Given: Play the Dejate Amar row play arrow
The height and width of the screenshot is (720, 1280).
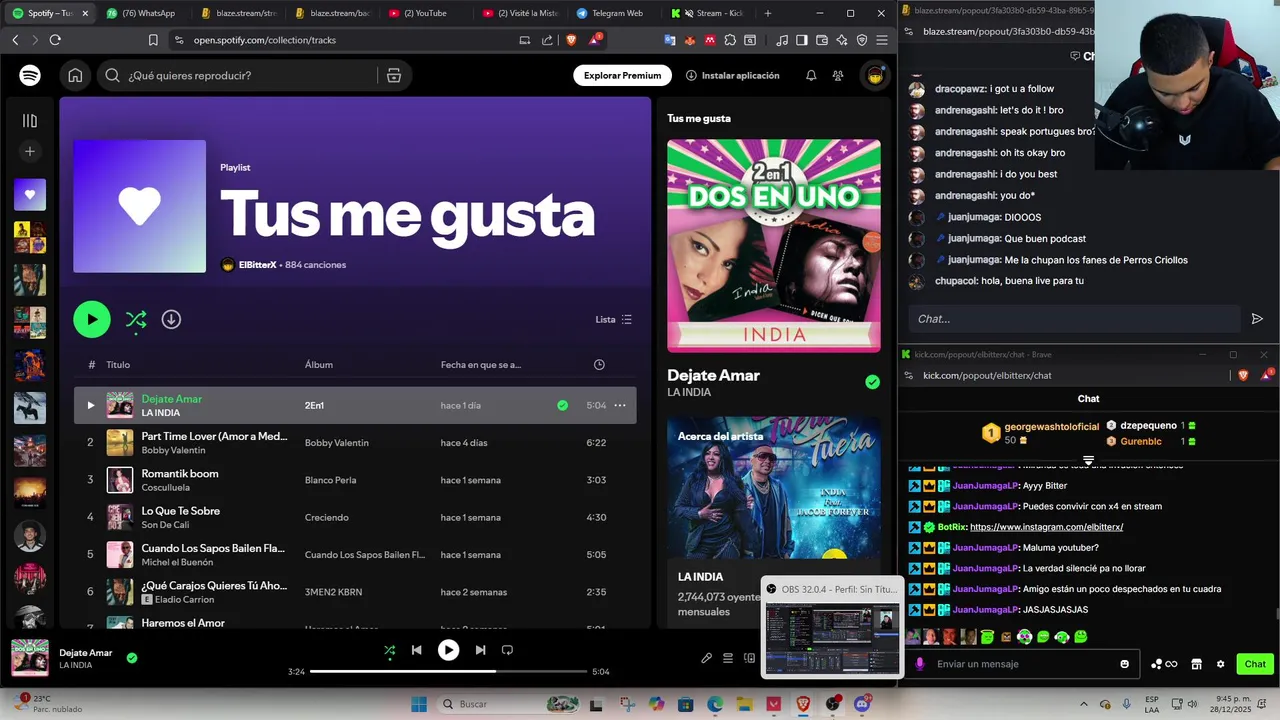Looking at the screenshot, I should coord(90,405).
